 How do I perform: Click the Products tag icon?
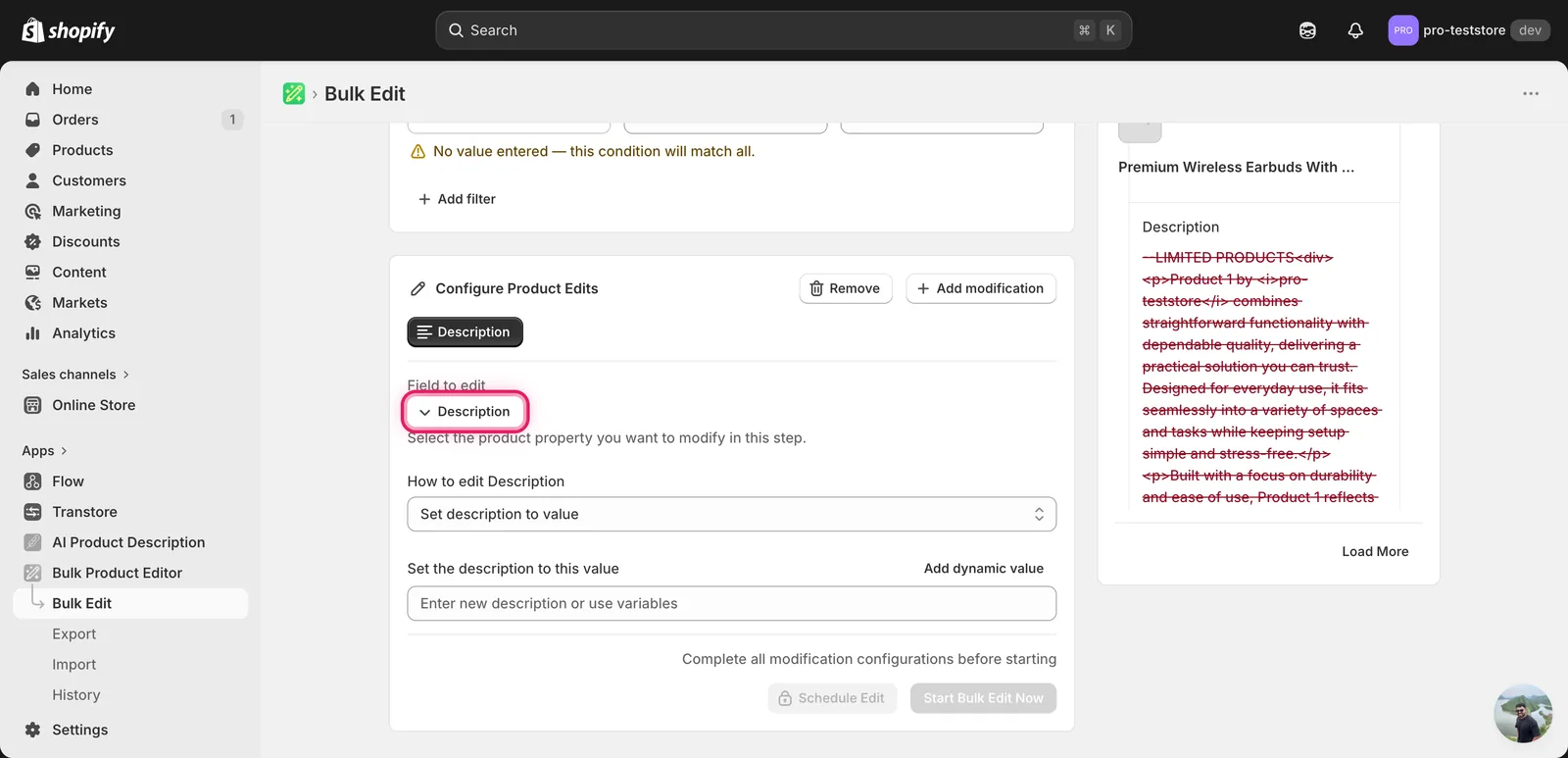[33, 150]
